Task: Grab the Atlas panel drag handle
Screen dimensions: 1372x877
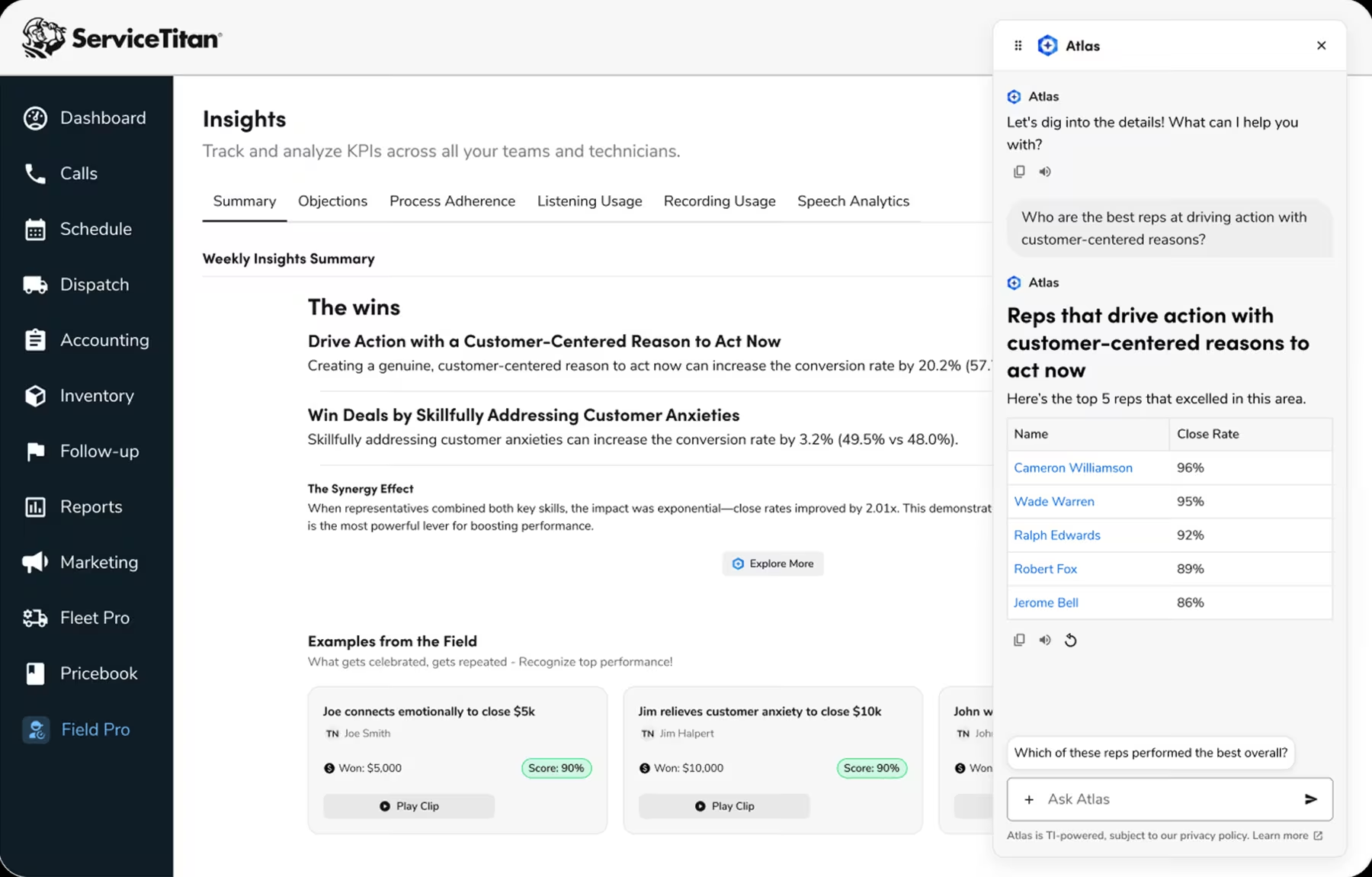Action: coord(1018,46)
